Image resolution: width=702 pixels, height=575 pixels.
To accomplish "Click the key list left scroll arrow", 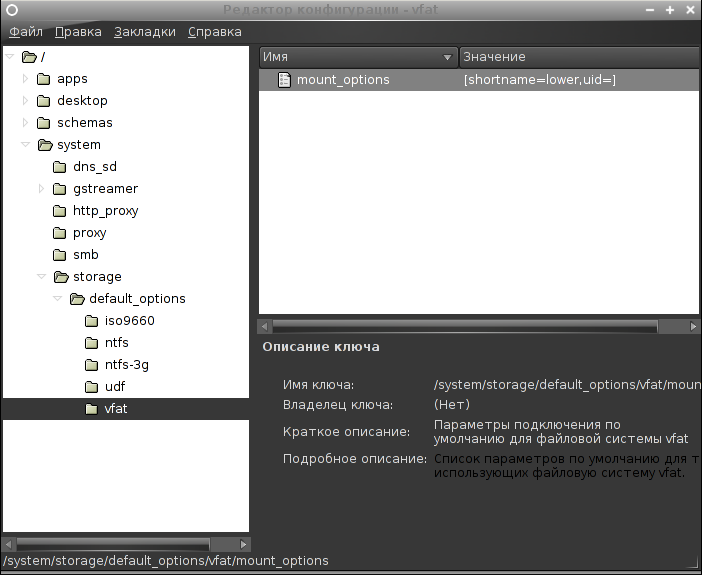I will point(264,326).
